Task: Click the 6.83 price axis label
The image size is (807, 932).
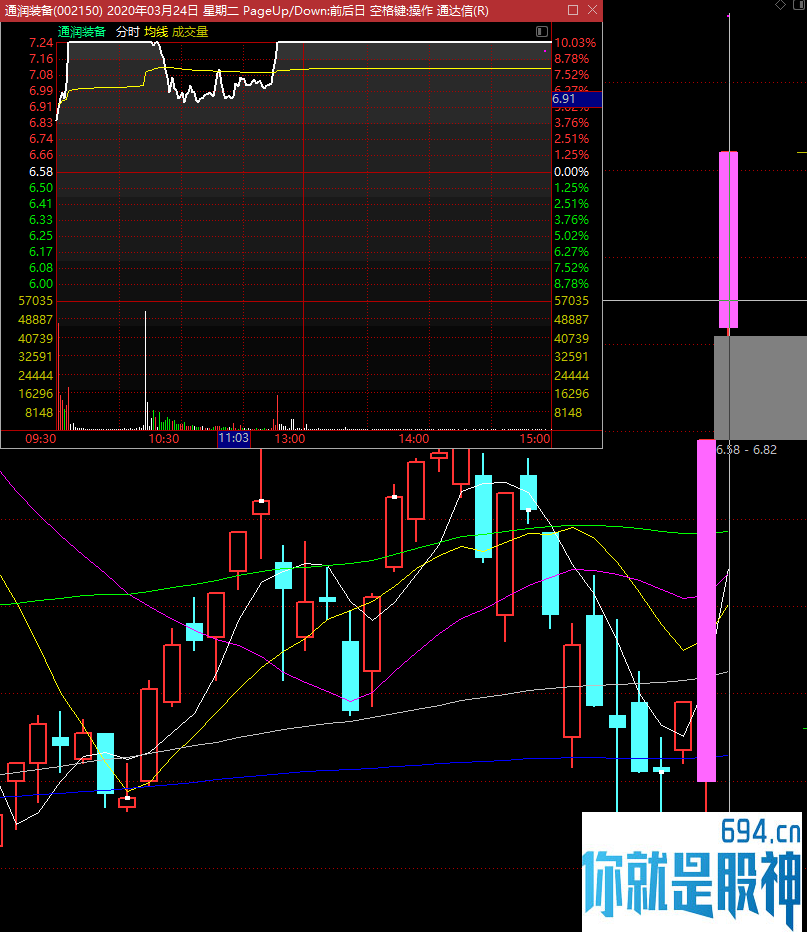Action: point(41,123)
